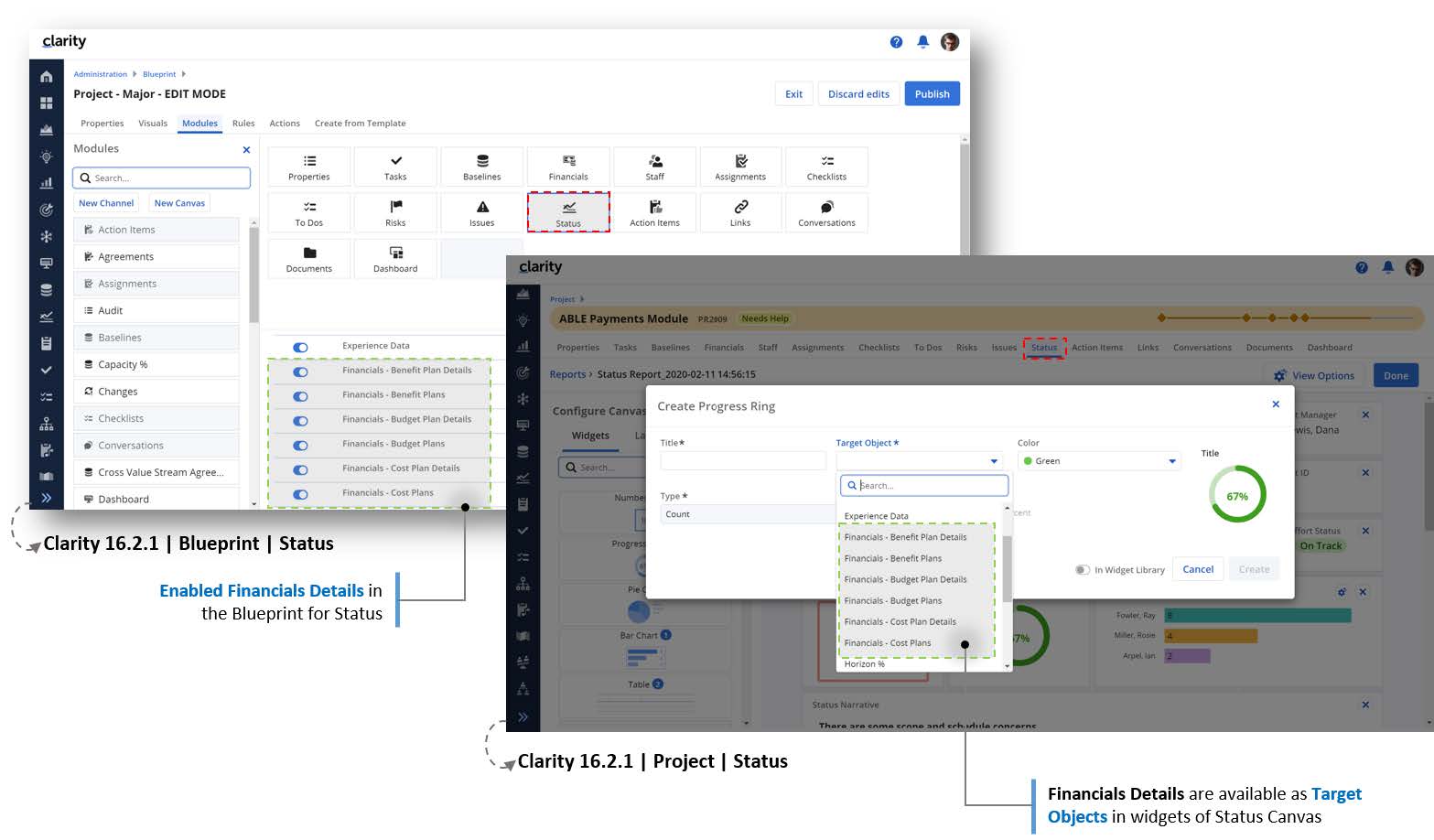The height and width of the screenshot is (840, 1434).
Task: Click the project timeline milestone diamond at start
Action: [x=1161, y=318]
